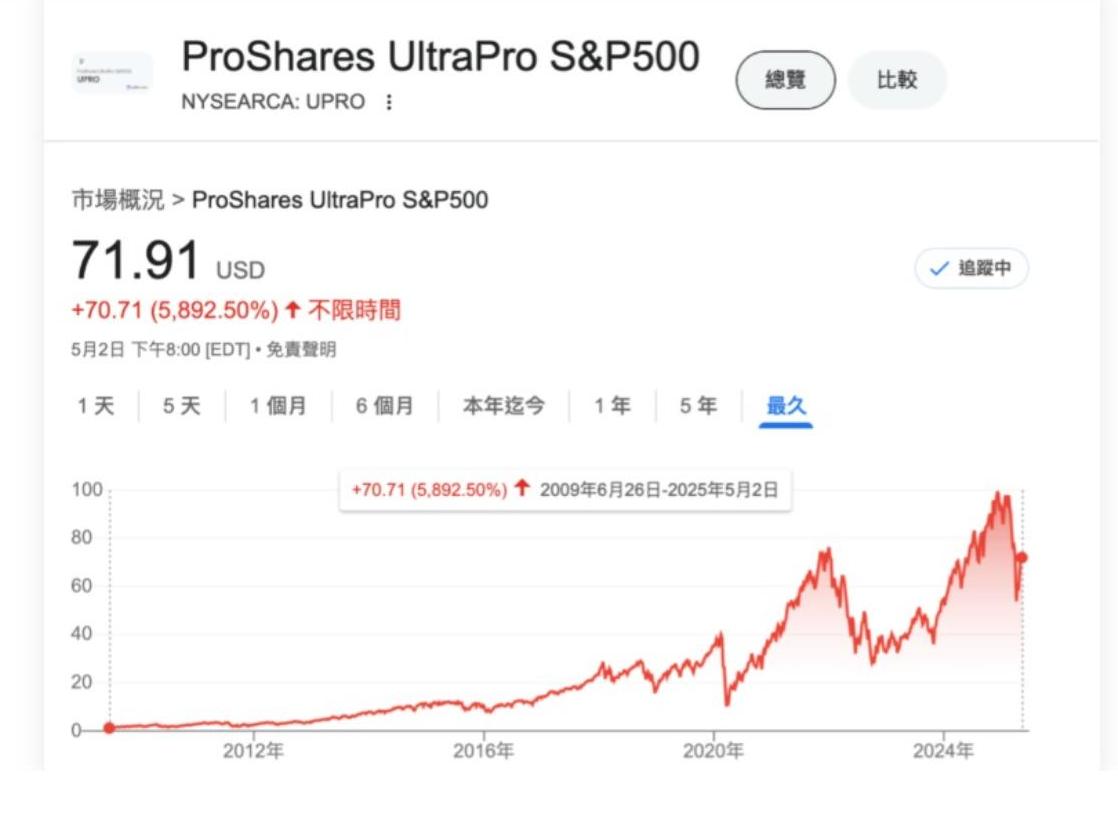Show the 1 個月 chart range
This screenshot has height=838, width=1118.
(278, 406)
